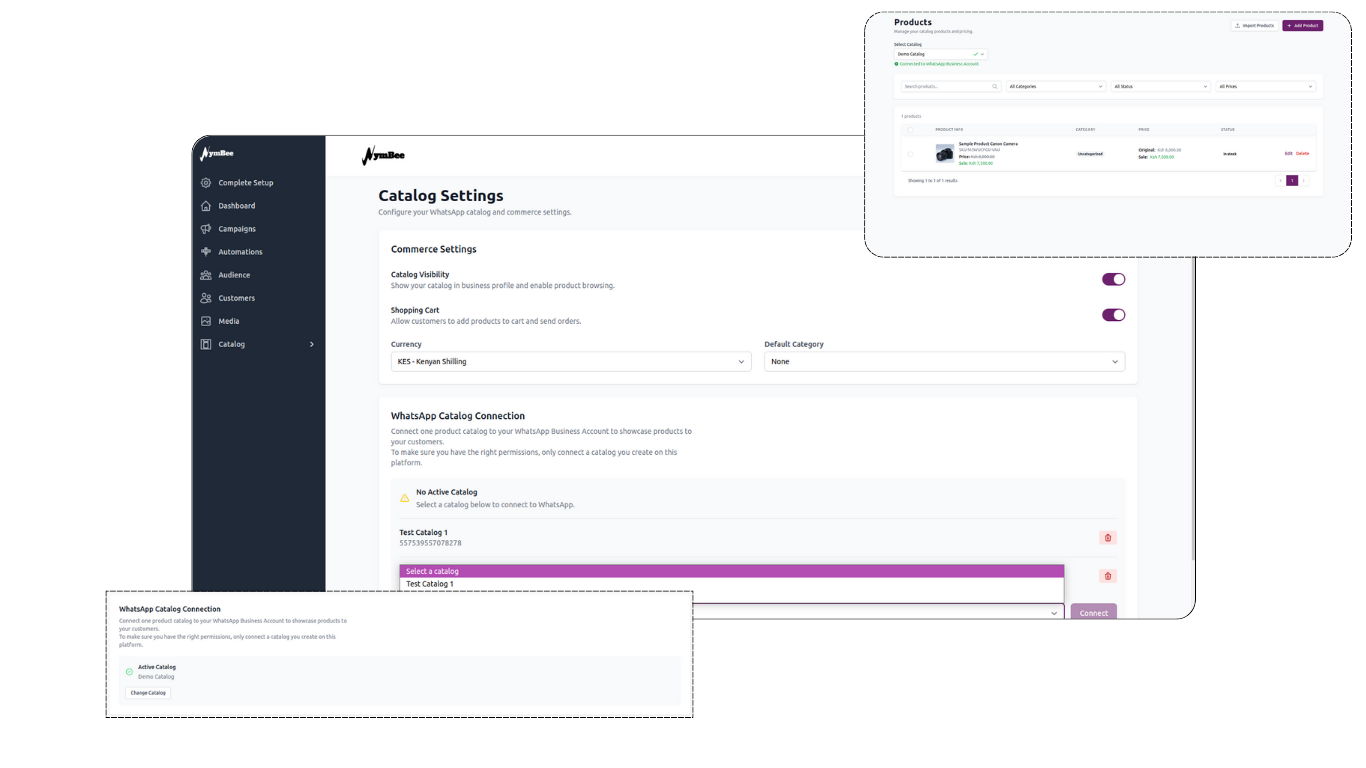Click the search magnifier in the products filter
The width and height of the screenshot is (1366, 768).
click(995, 86)
